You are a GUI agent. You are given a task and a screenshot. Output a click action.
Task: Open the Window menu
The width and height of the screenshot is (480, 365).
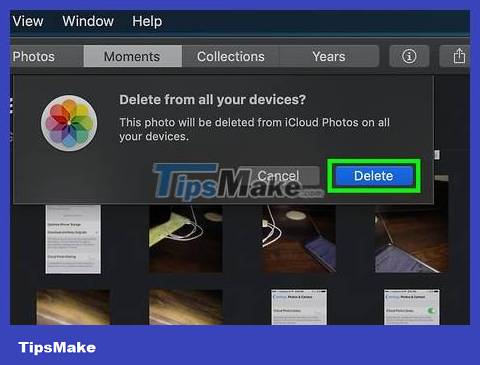coord(88,21)
